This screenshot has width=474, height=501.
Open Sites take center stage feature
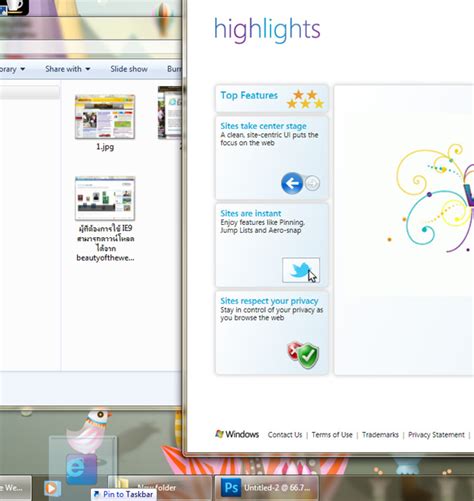[272, 158]
